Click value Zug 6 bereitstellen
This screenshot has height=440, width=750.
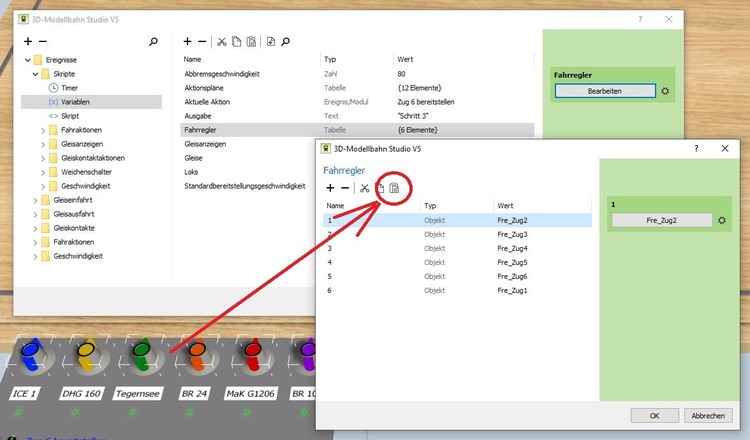tap(426, 102)
